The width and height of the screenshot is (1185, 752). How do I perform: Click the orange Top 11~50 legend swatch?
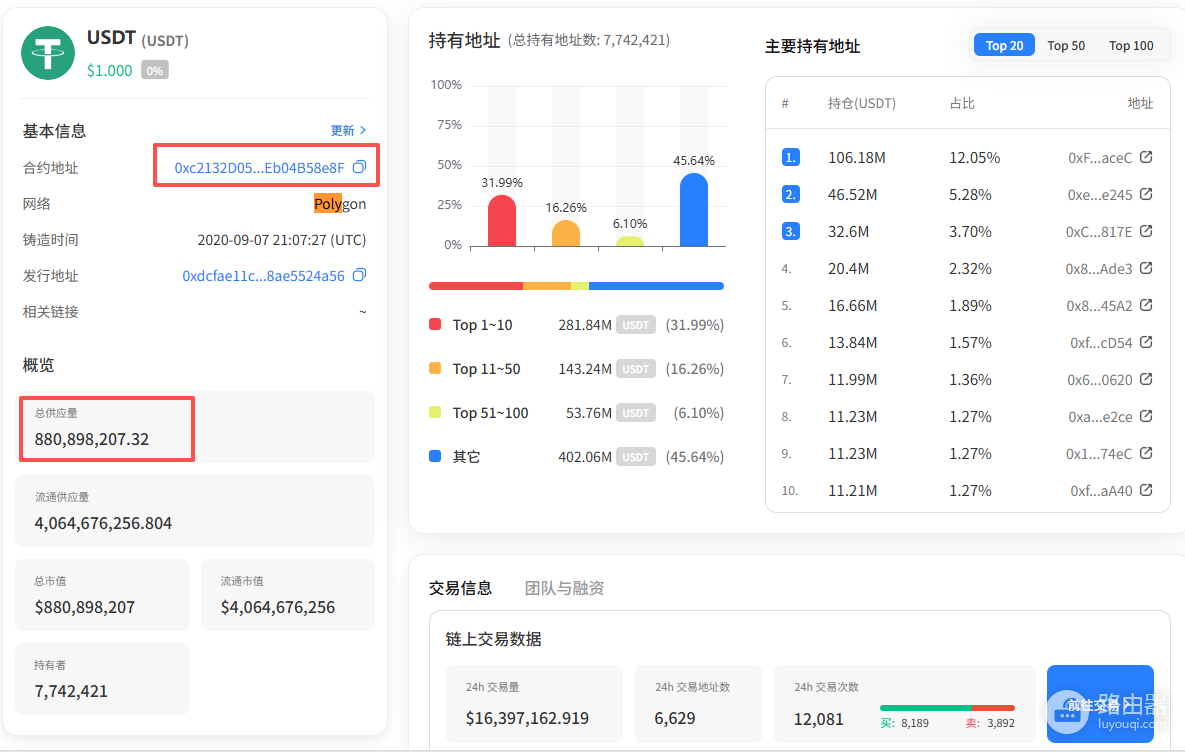(x=435, y=368)
